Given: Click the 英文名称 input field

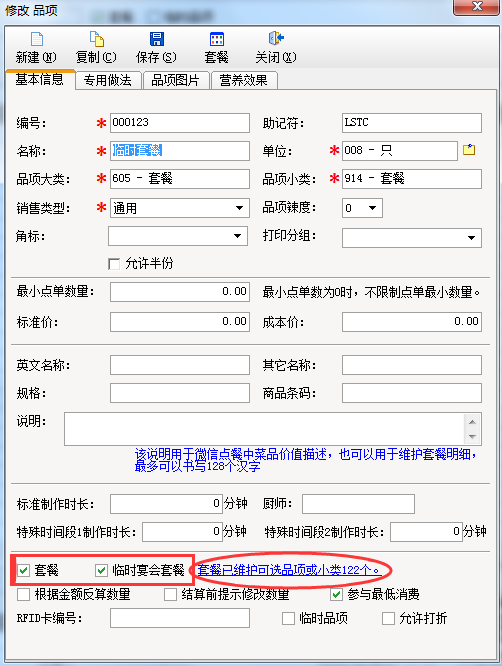Looking at the screenshot, I should pos(180,365).
